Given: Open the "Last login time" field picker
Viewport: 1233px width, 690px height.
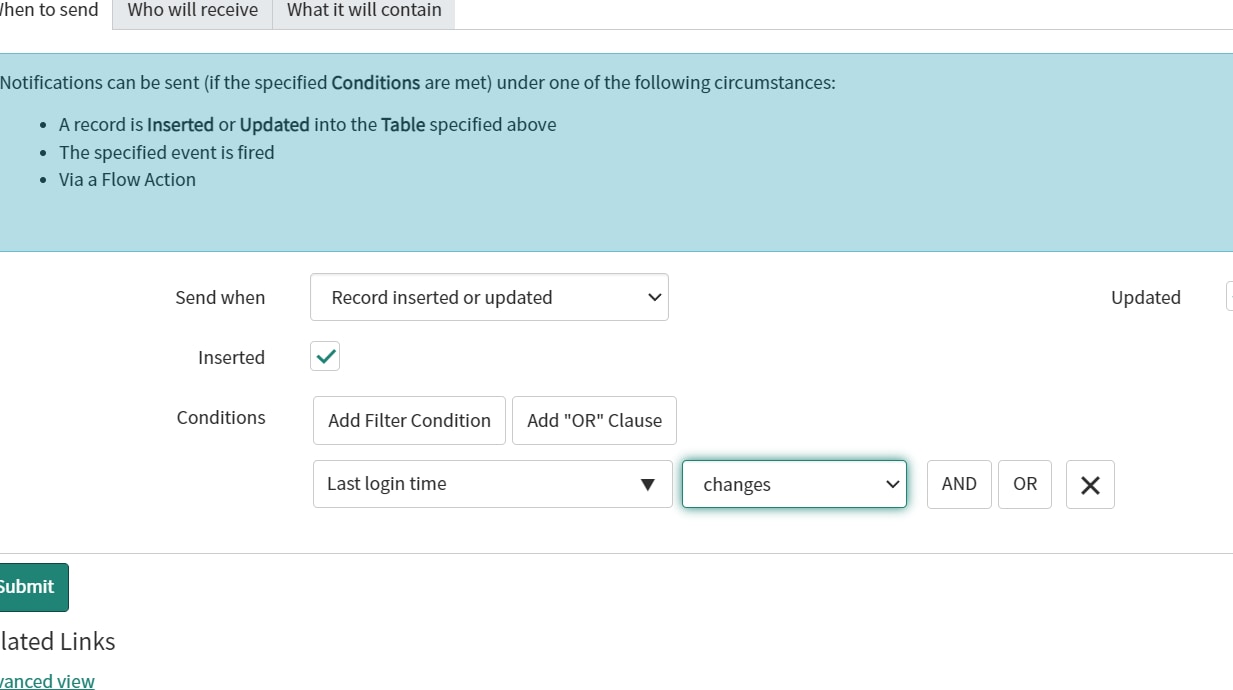Looking at the screenshot, I should 492,483.
